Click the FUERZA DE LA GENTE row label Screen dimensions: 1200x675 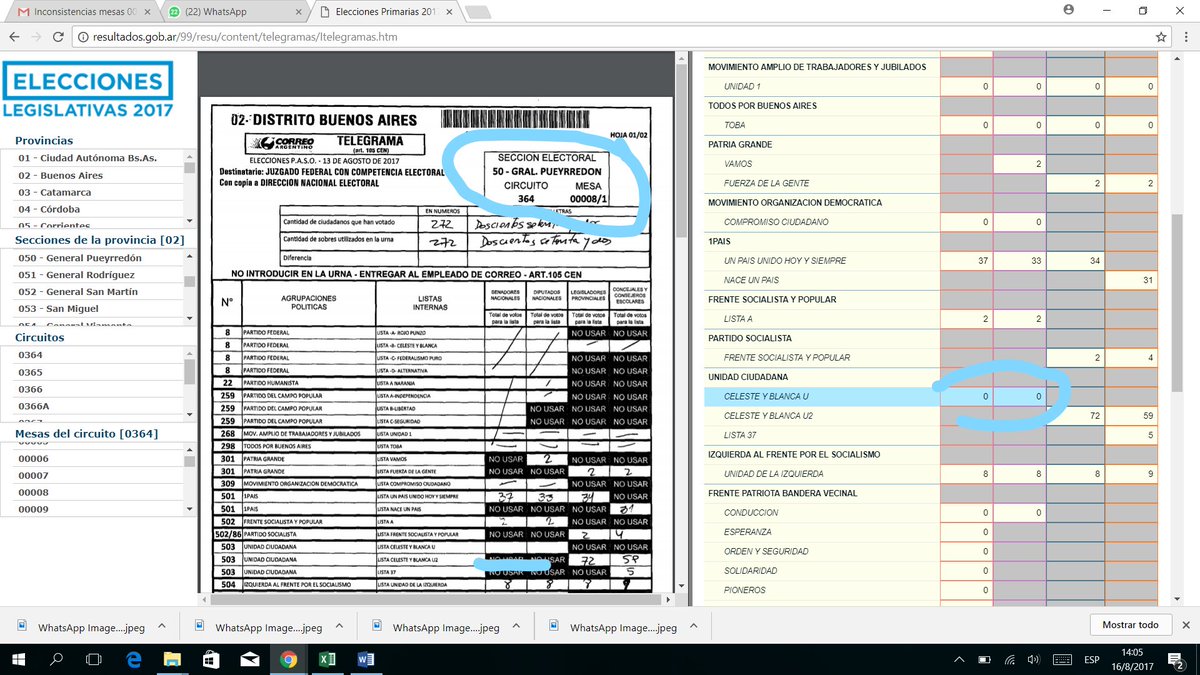coord(766,183)
